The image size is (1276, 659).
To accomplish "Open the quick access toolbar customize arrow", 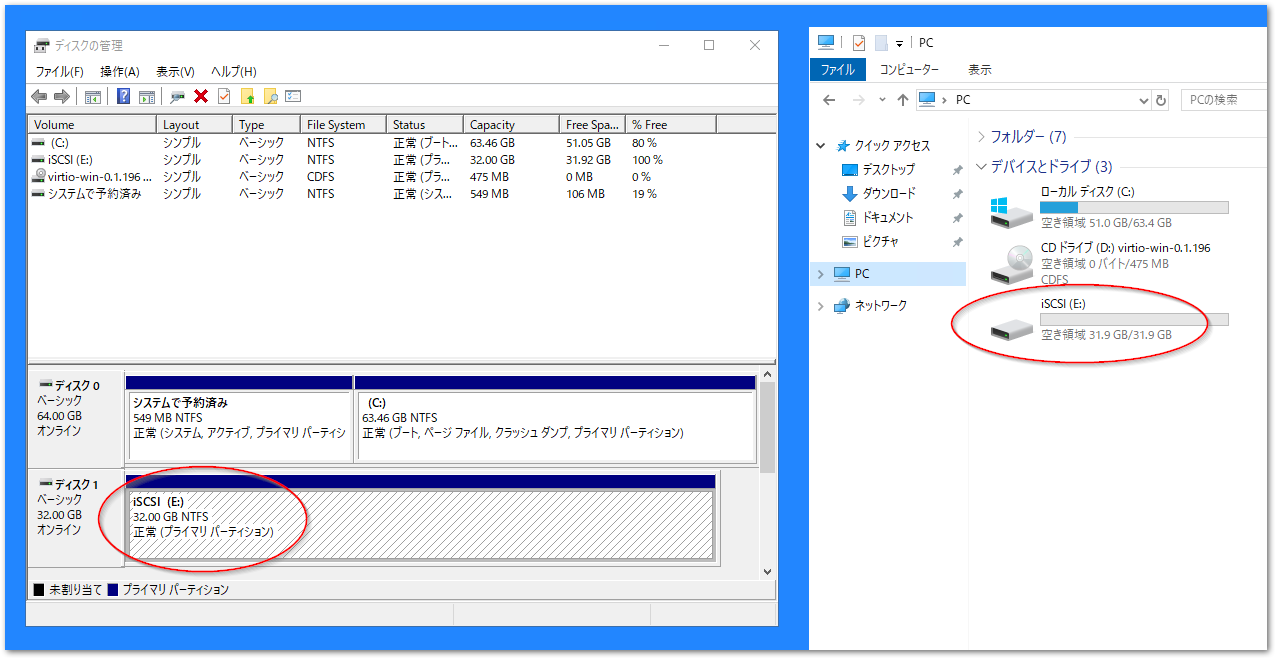I will click(899, 43).
